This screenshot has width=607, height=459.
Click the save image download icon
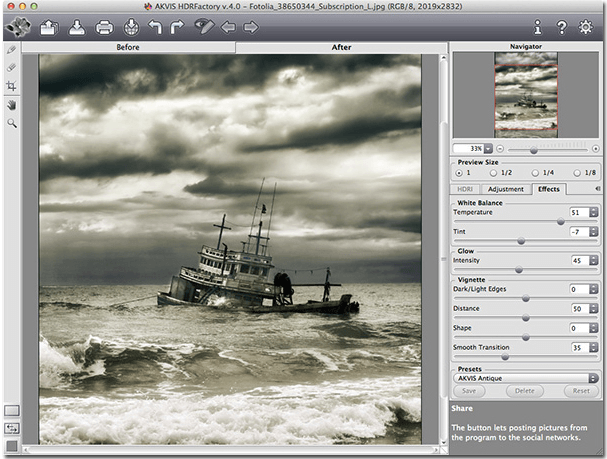click(77, 27)
